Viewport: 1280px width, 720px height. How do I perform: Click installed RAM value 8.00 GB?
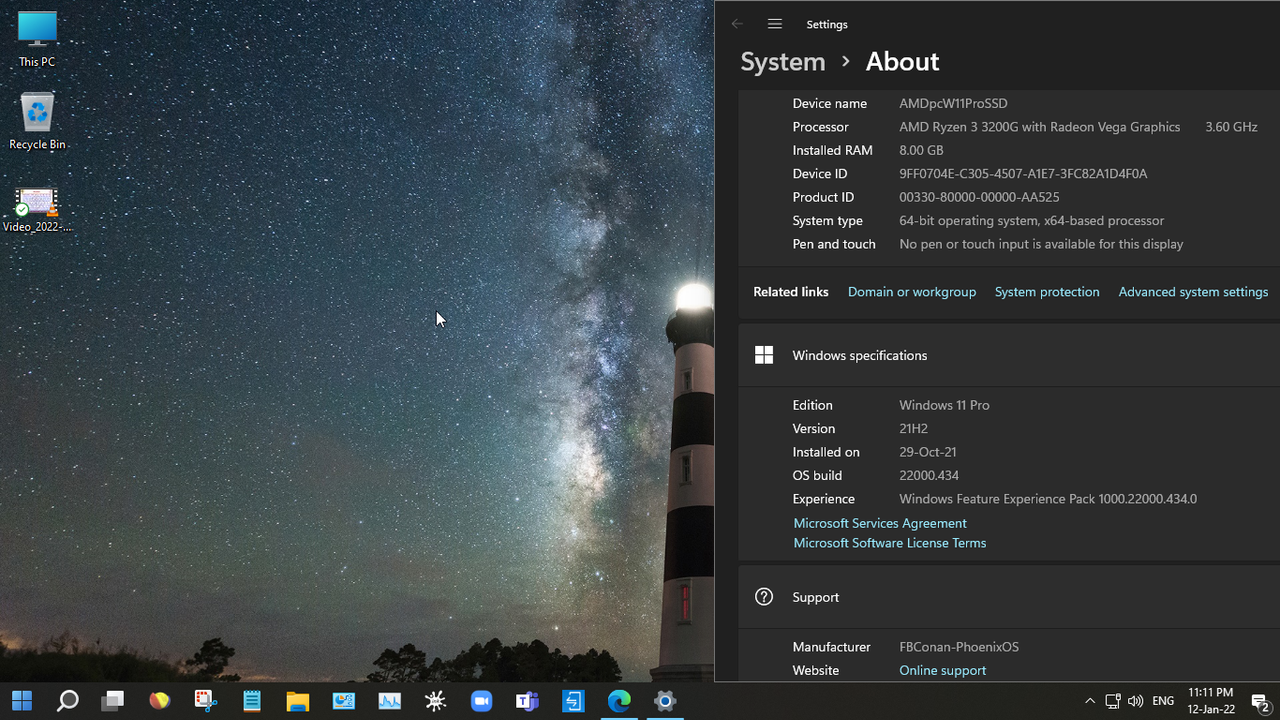tap(921, 150)
